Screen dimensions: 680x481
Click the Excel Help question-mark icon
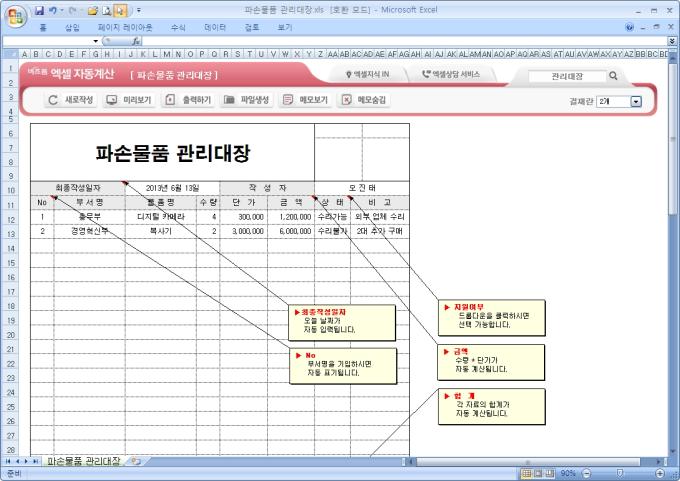[630, 27]
